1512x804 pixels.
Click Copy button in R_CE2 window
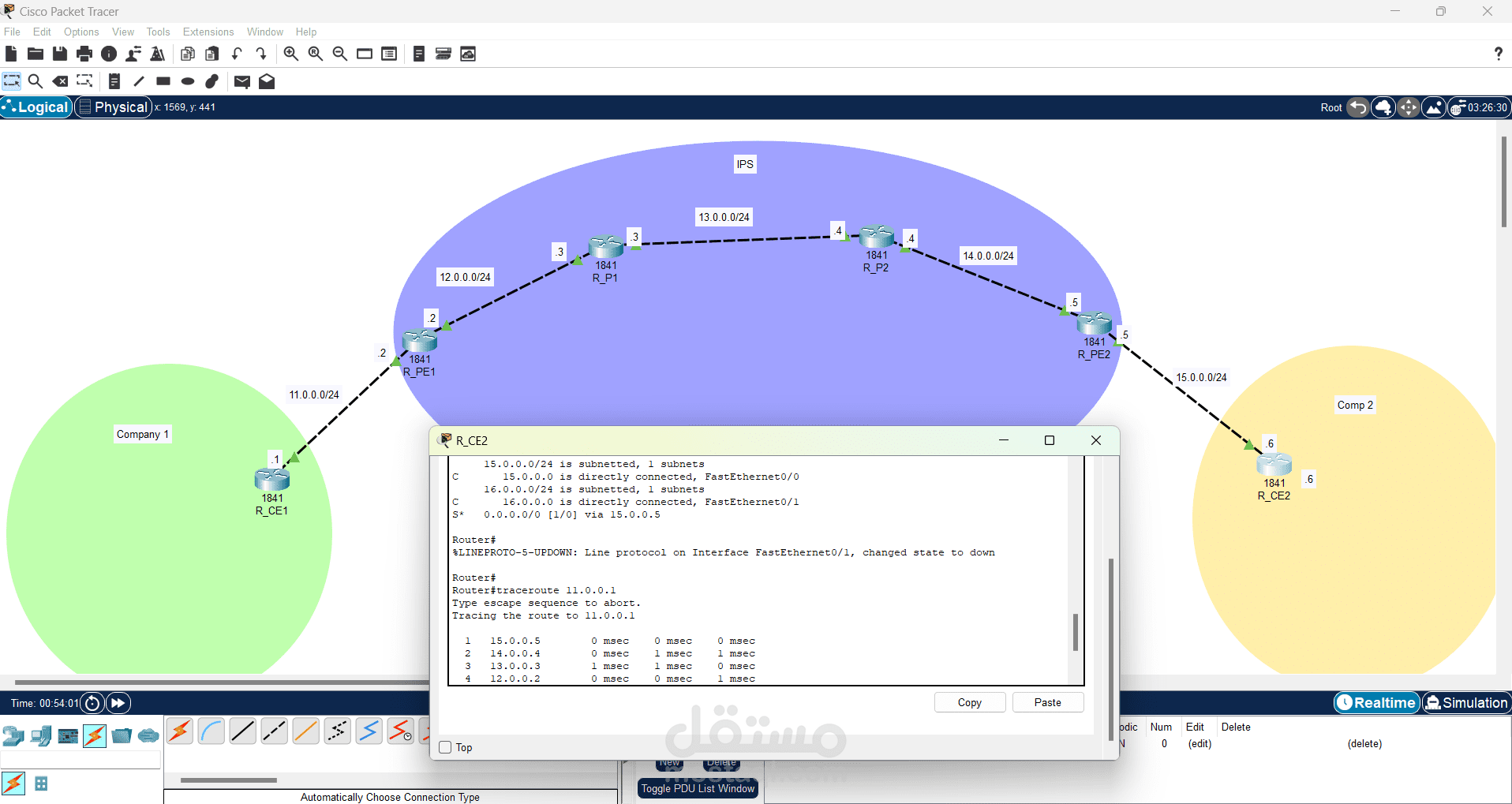[x=970, y=702]
